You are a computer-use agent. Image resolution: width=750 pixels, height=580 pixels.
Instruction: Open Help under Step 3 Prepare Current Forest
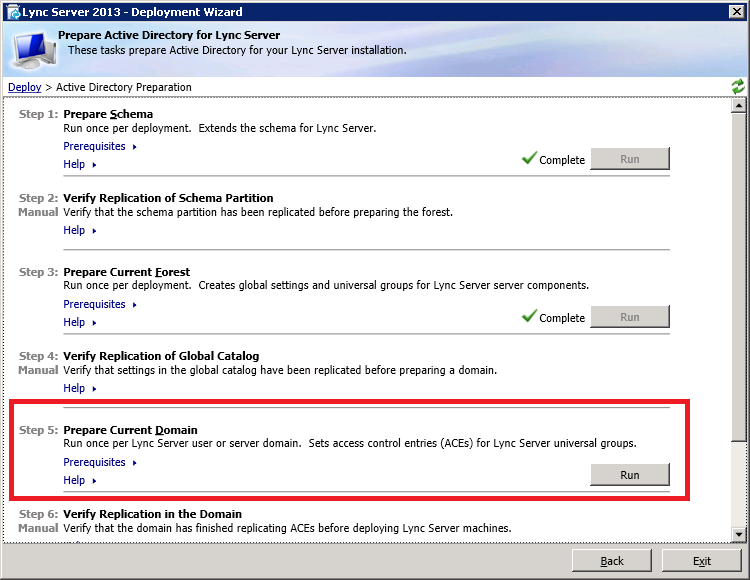click(x=80, y=323)
